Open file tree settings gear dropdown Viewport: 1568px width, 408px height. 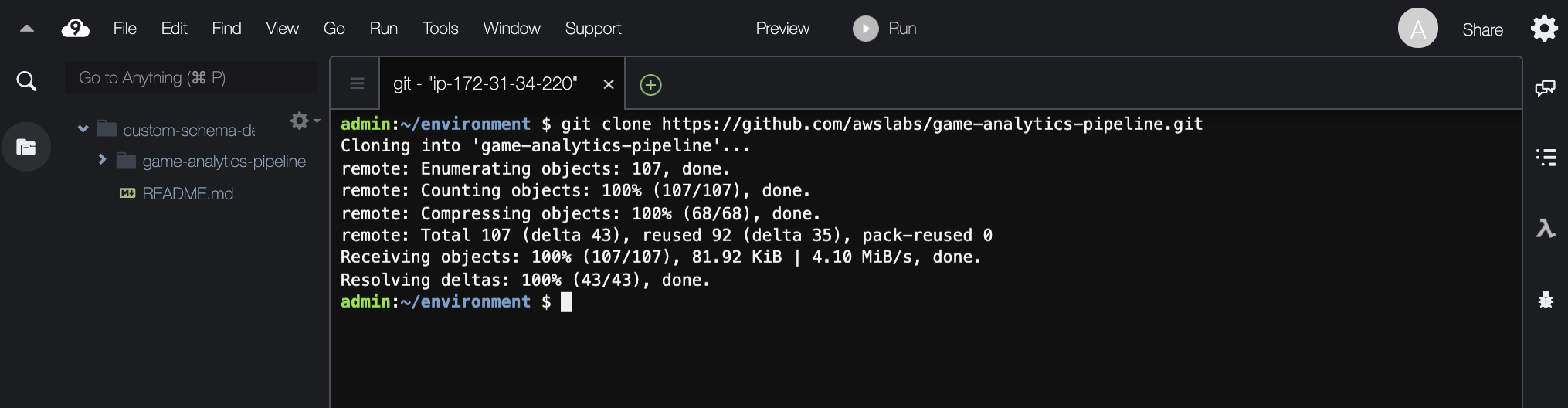(304, 121)
